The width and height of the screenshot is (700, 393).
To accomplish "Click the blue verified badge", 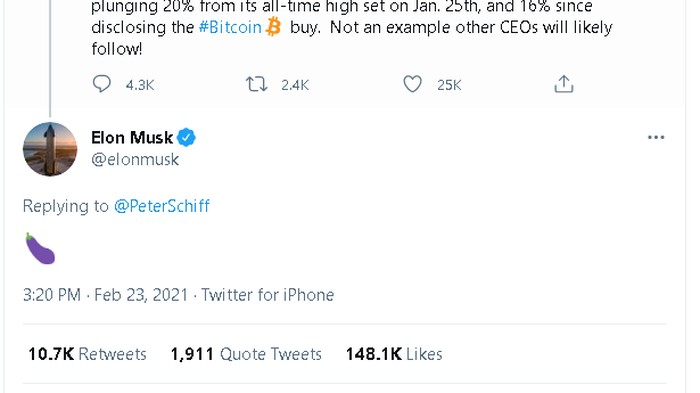I will (186, 138).
